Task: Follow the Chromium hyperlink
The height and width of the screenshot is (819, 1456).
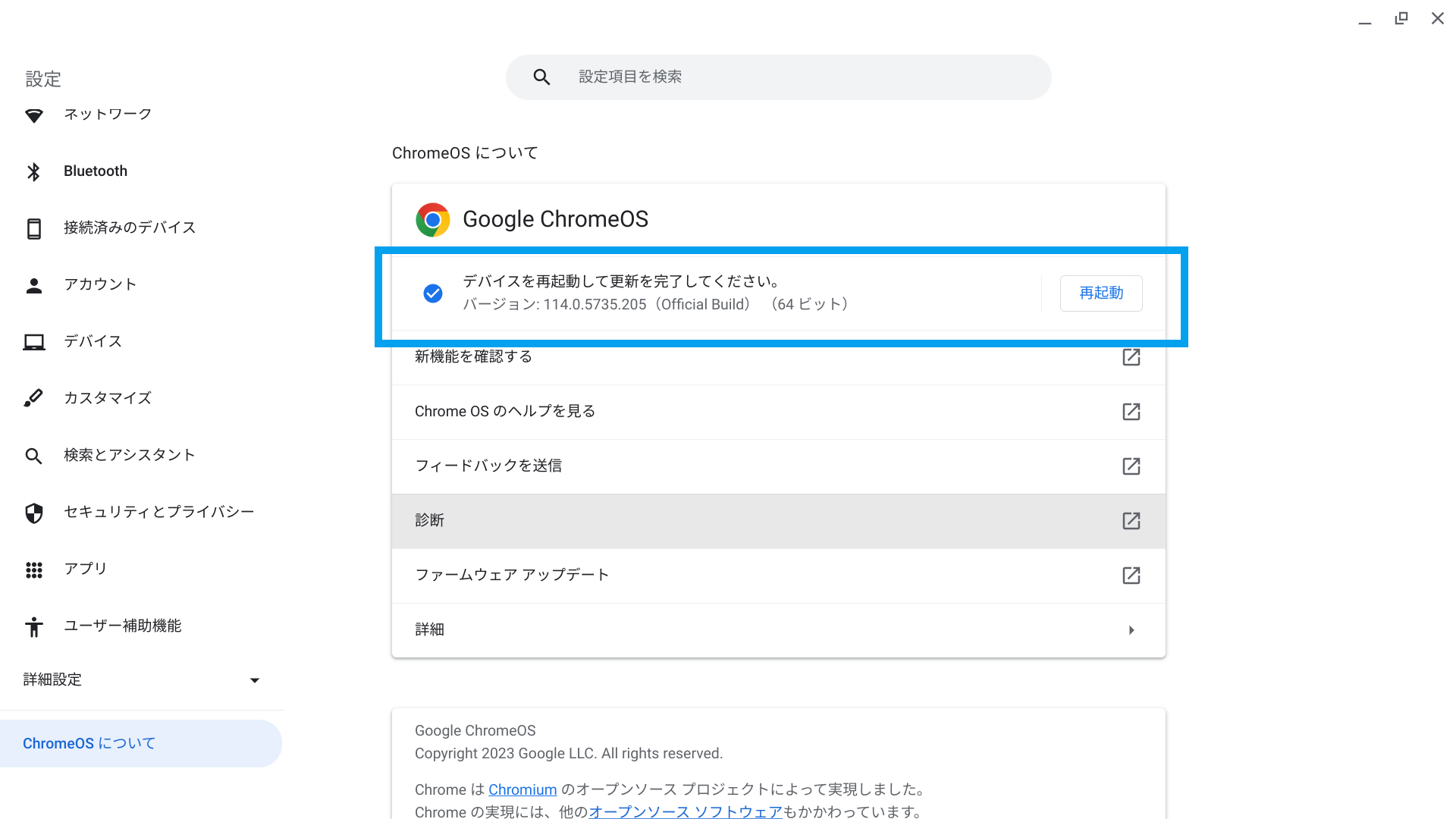Action: (522, 789)
